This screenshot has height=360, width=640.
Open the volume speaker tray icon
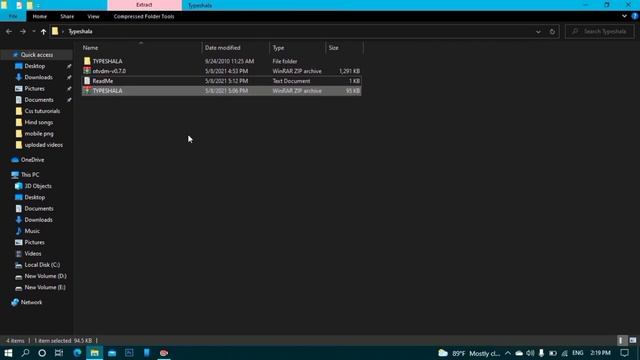pos(530,353)
